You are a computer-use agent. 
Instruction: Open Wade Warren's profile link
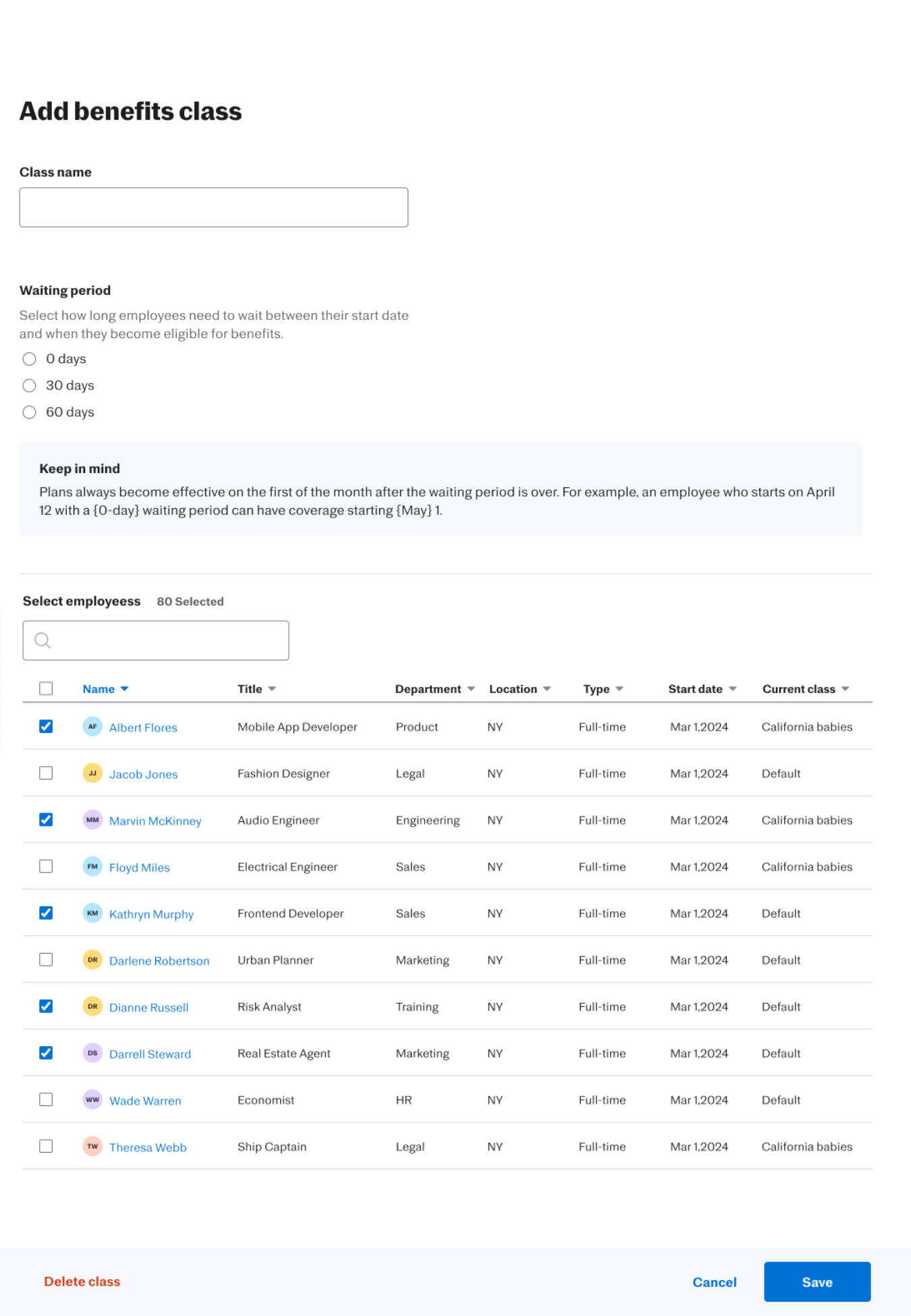click(145, 1101)
